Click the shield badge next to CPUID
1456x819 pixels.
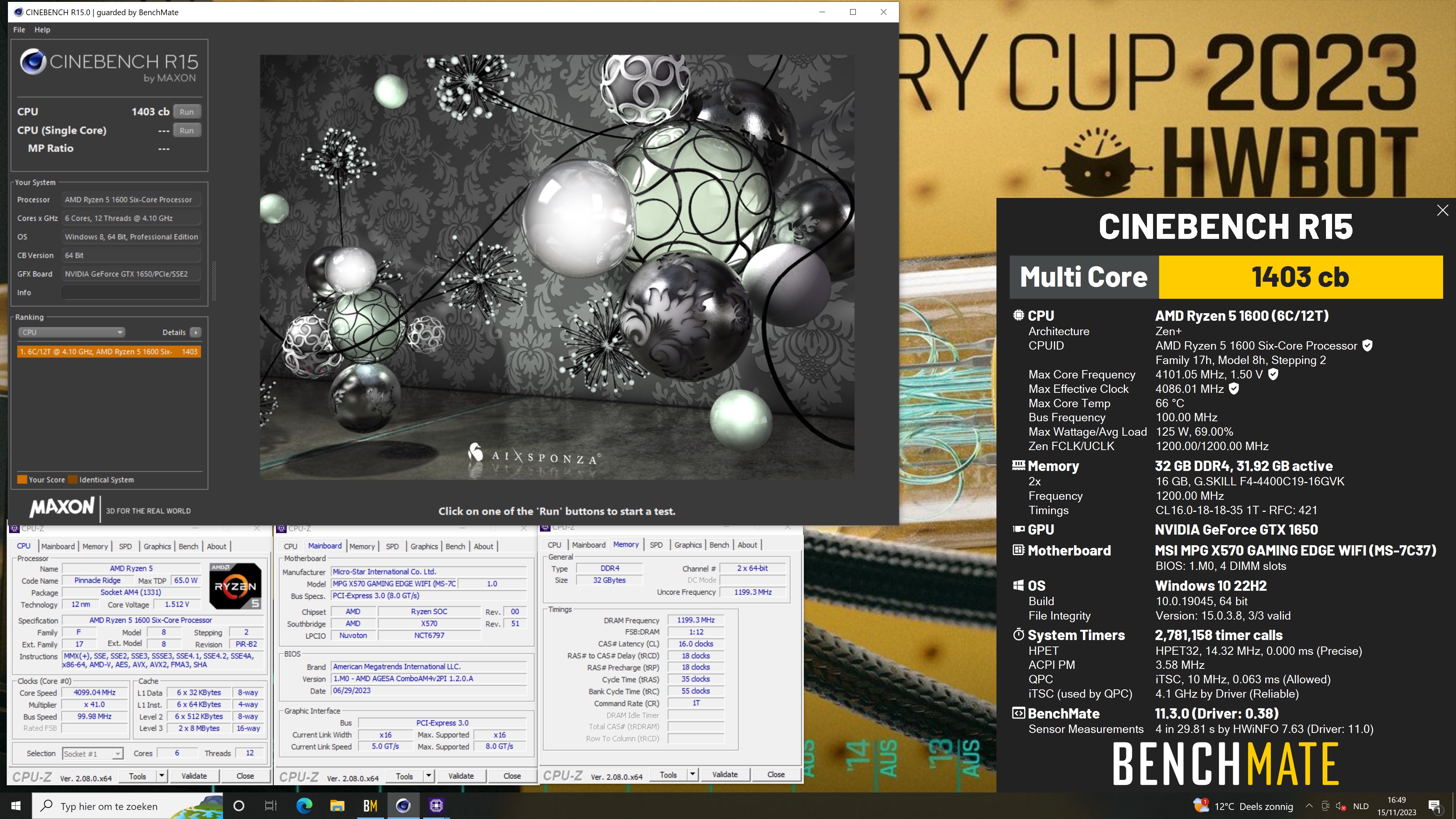pos(1367,345)
